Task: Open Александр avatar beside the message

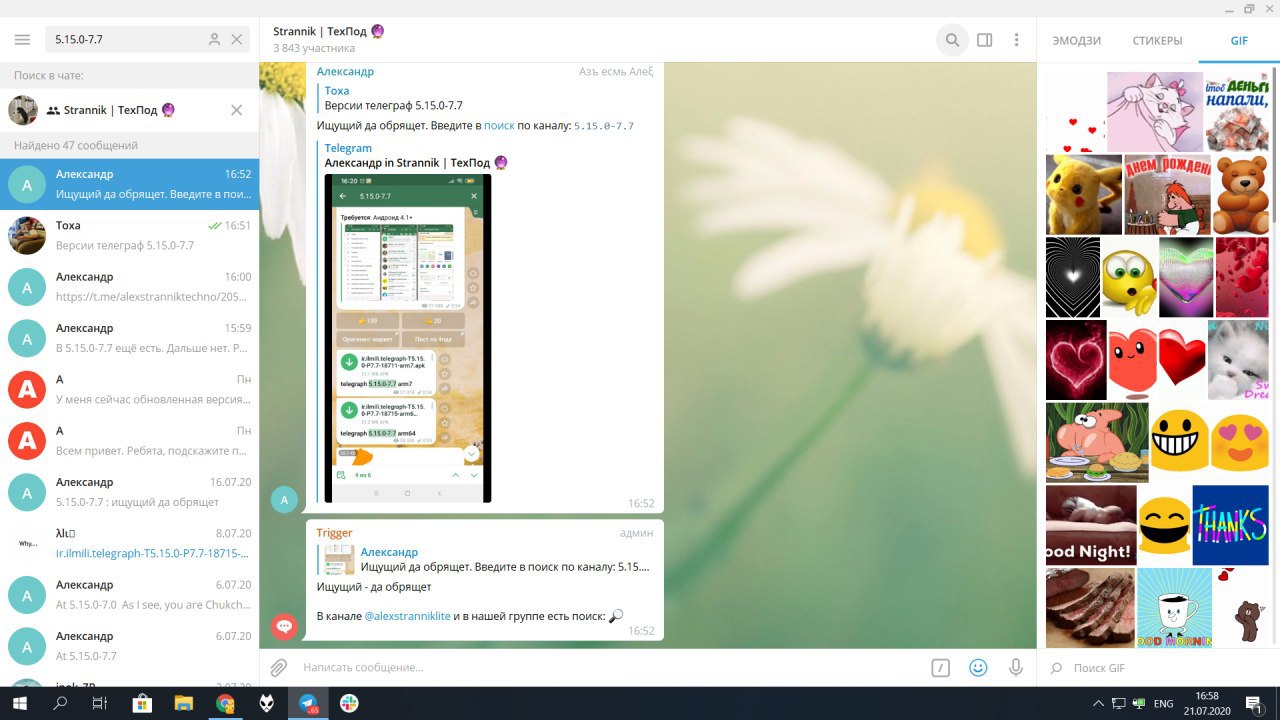Action: (x=285, y=499)
